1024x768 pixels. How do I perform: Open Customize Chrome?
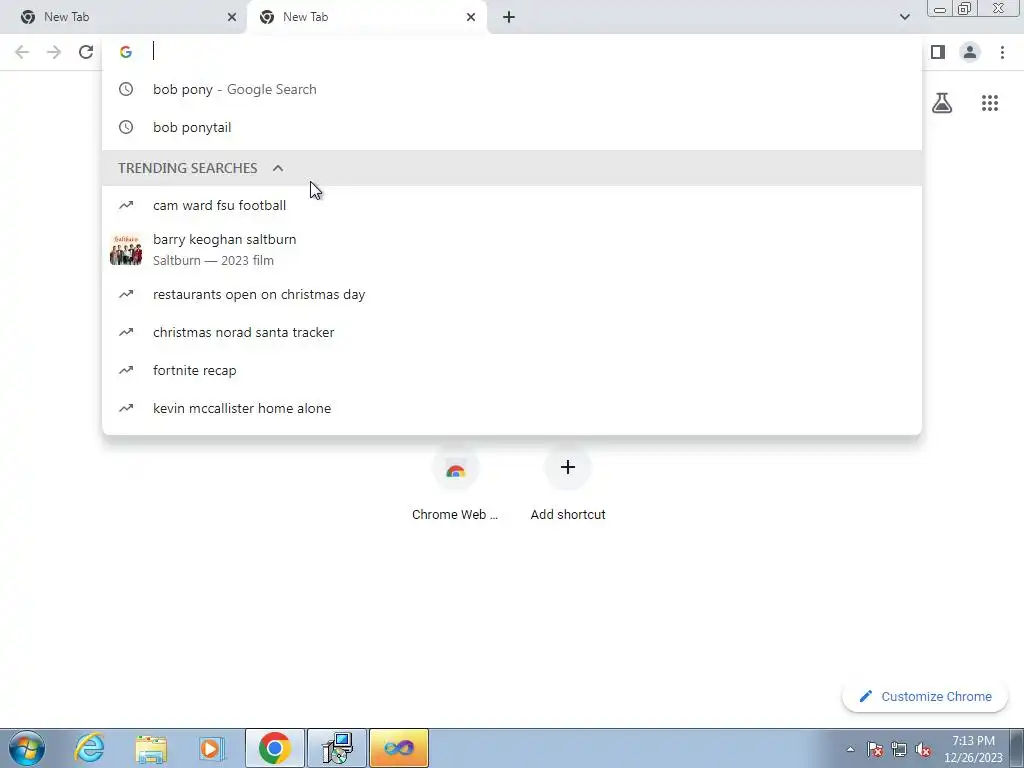(925, 697)
